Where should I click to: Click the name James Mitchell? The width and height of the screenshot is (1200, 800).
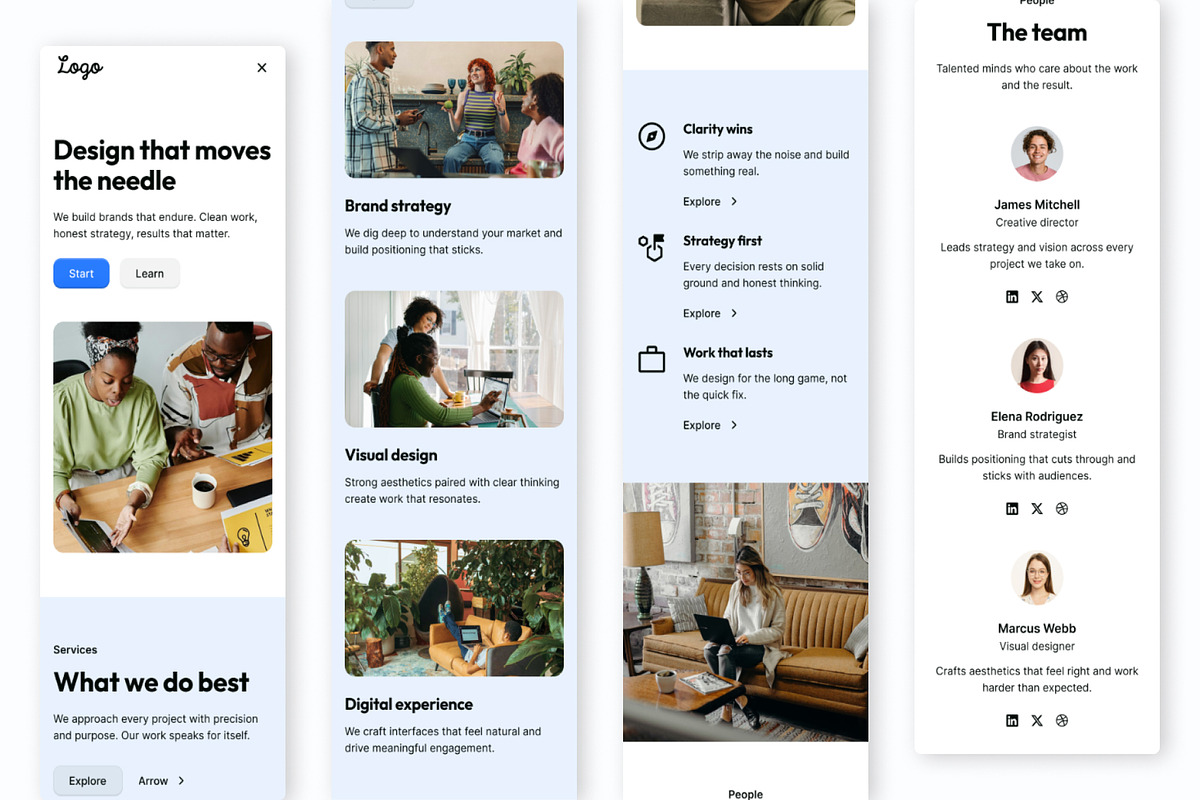pos(1037,205)
